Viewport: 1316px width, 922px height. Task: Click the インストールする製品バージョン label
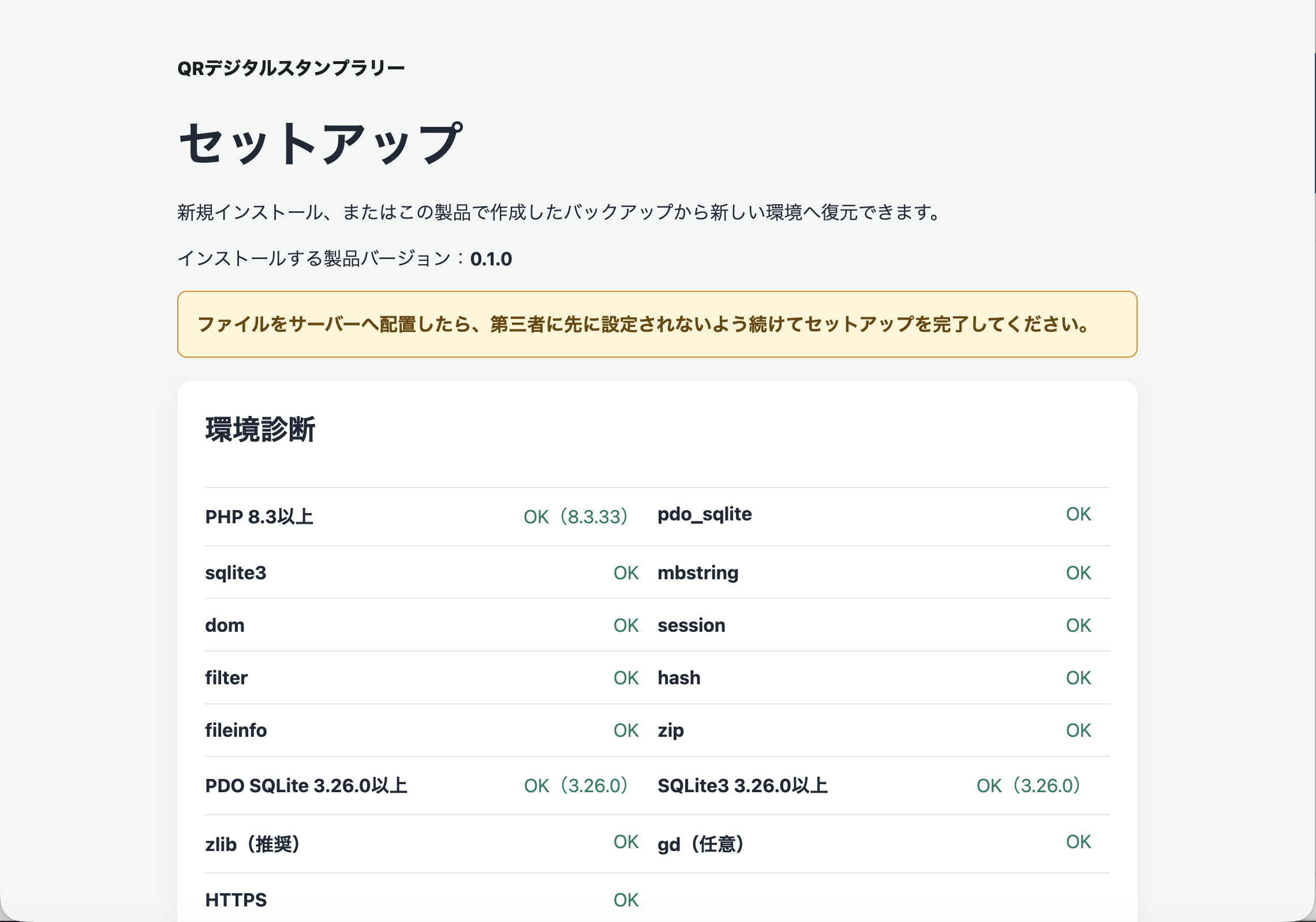(x=314, y=259)
